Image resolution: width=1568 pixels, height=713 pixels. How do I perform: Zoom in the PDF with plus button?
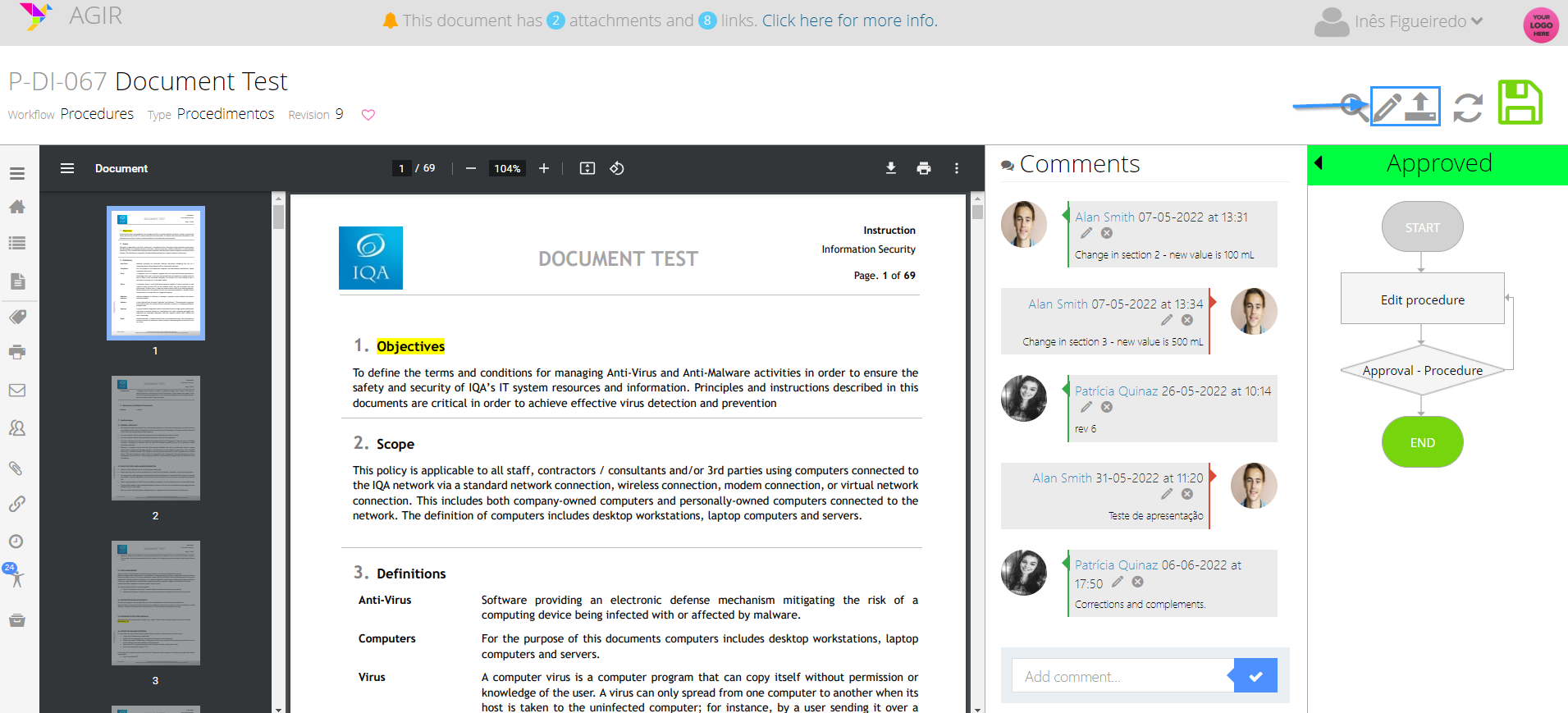pos(544,168)
